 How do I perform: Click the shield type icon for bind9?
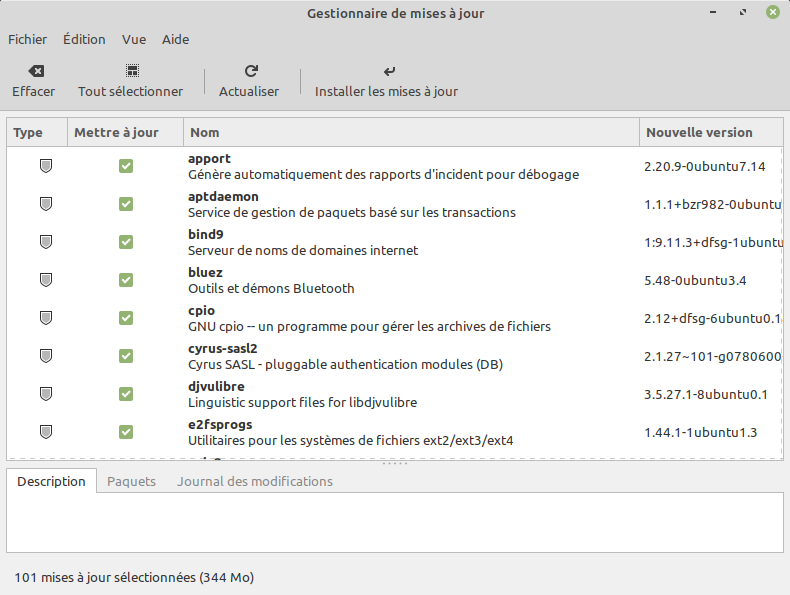click(45, 242)
